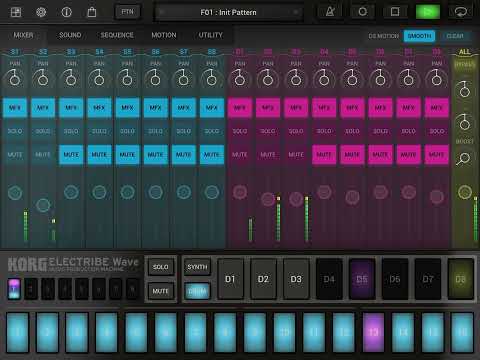Click the S2 channel level fader knob

pyautogui.click(x=43, y=205)
